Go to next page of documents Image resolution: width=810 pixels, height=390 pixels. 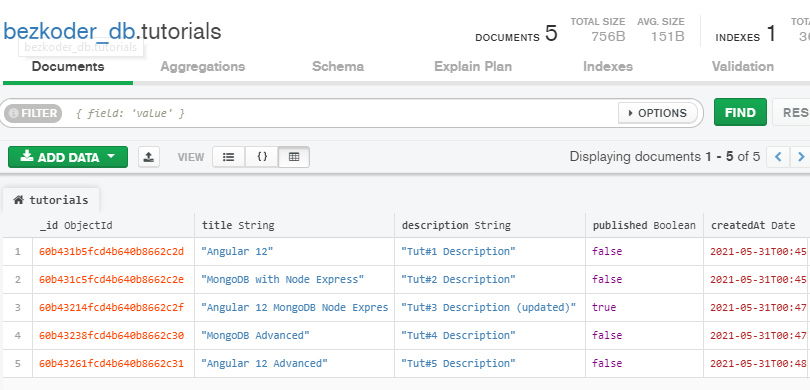click(x=800, y=157)
